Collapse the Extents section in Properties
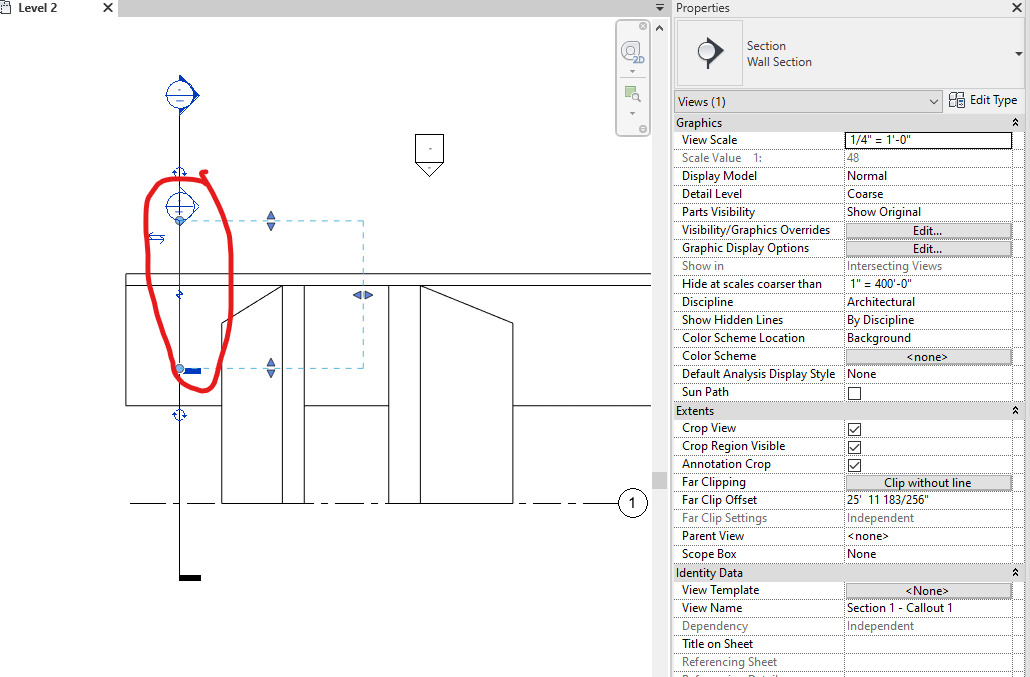This screenshot has width=1030, height=677. (x=1015, y=410)
